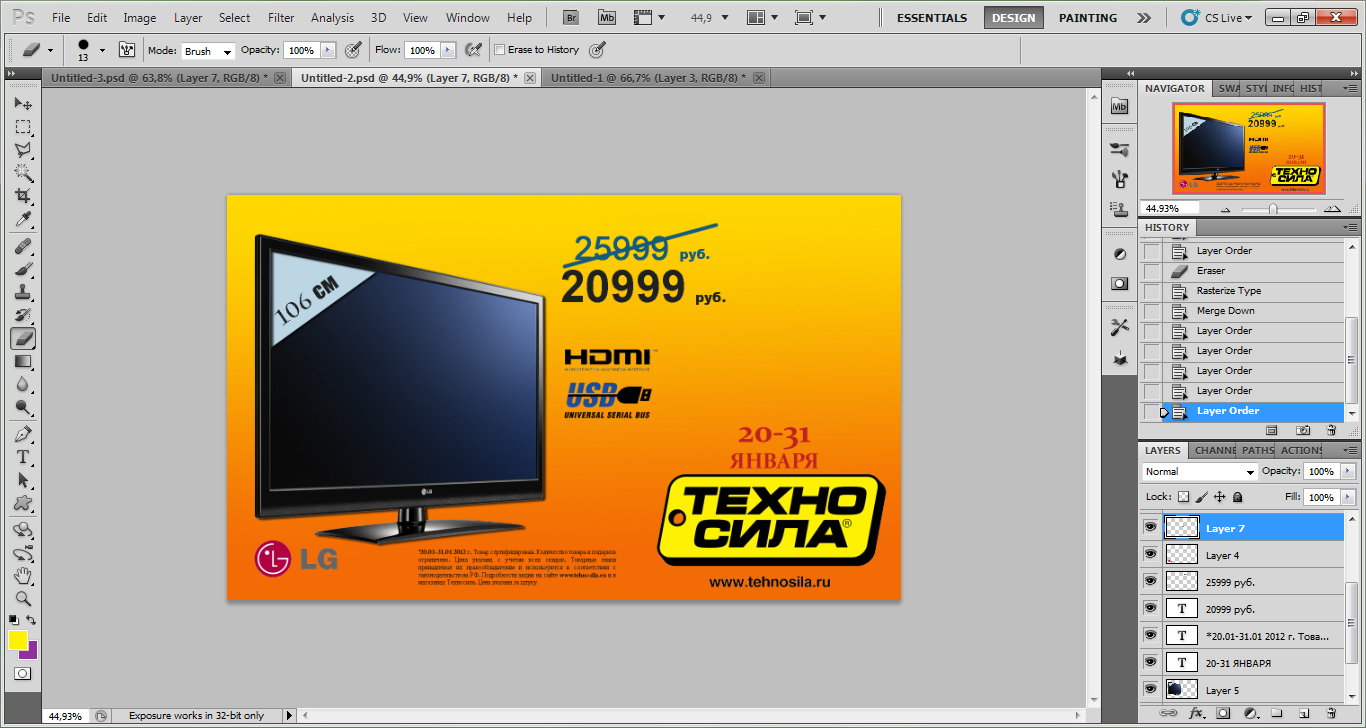Select the Pen tool
The image size is (1366, 728).
pos(23,434)
